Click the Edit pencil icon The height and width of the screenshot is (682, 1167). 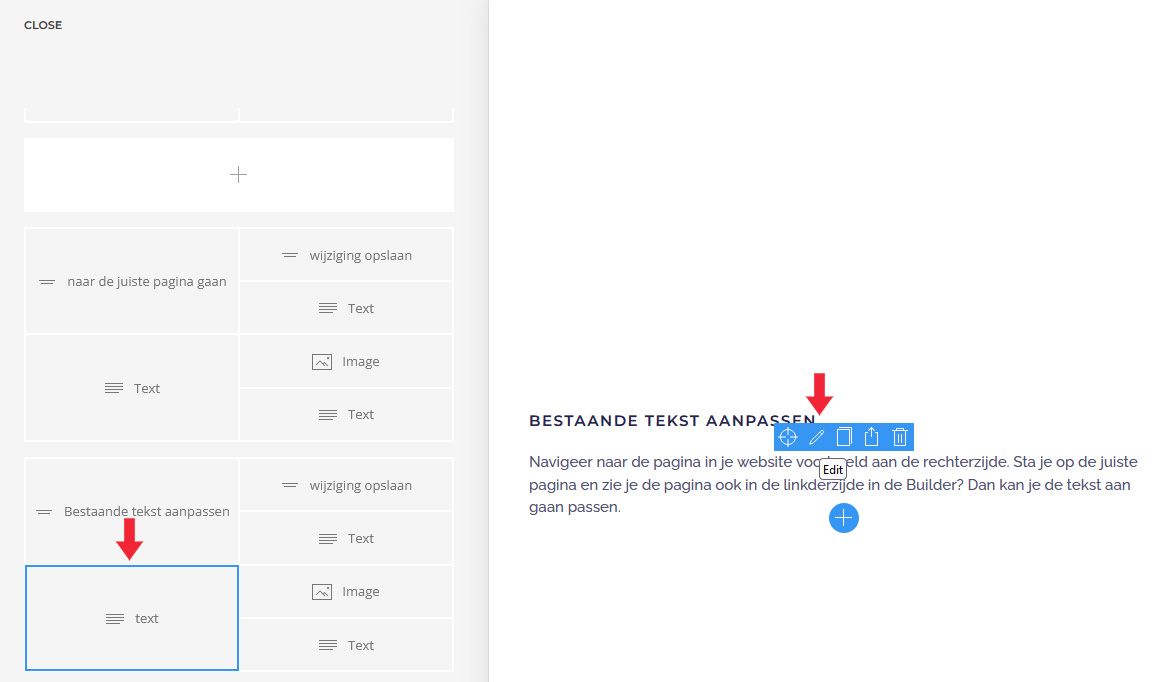[x=816, y=437]
